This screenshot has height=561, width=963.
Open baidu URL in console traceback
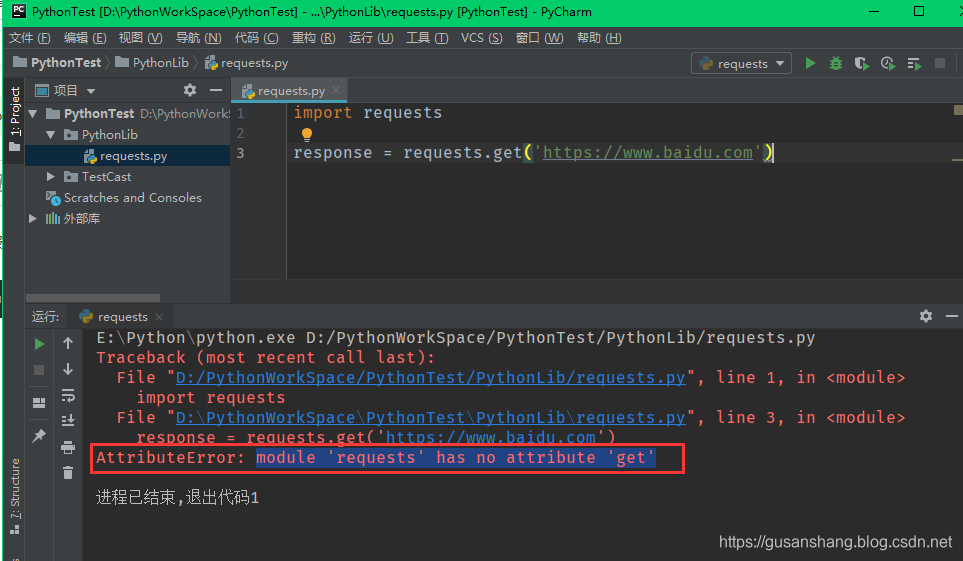(491, 437)
